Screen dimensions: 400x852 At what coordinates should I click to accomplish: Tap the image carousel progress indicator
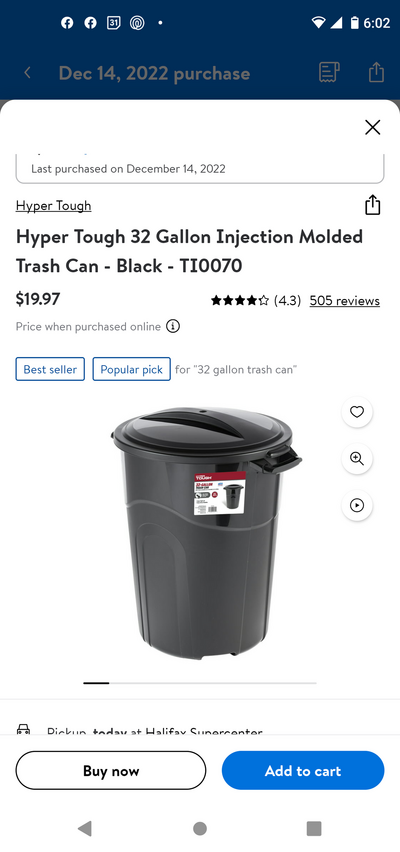click(199, 682)
